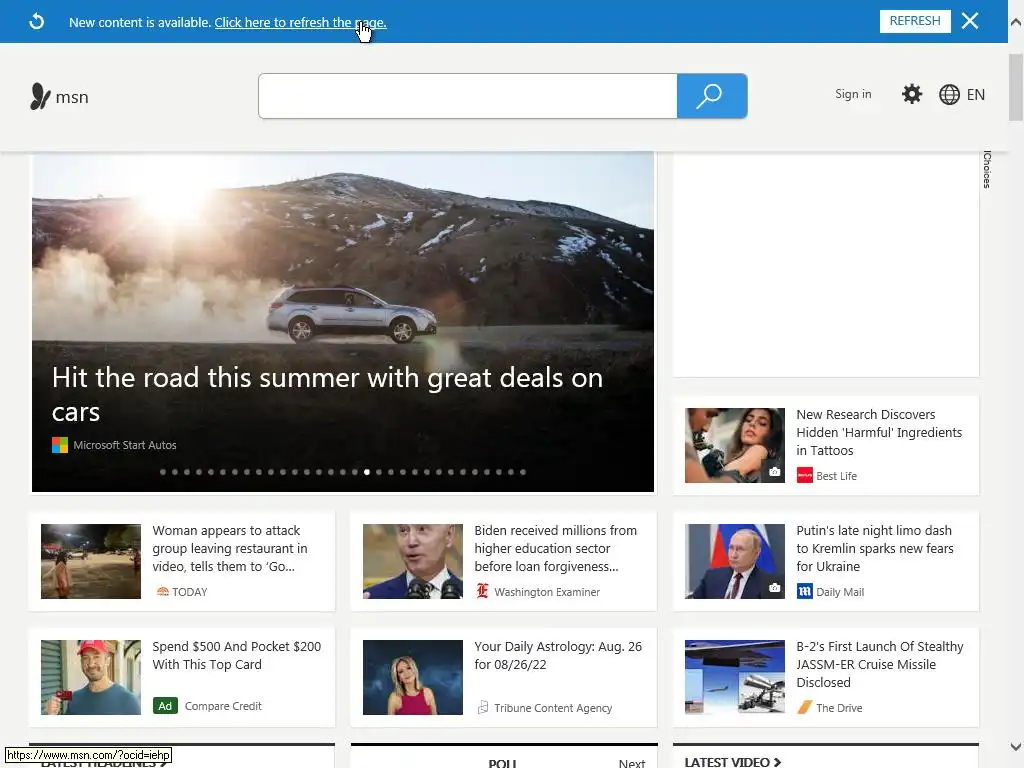Click Compare Credit advertiser label

click(223, 706)
